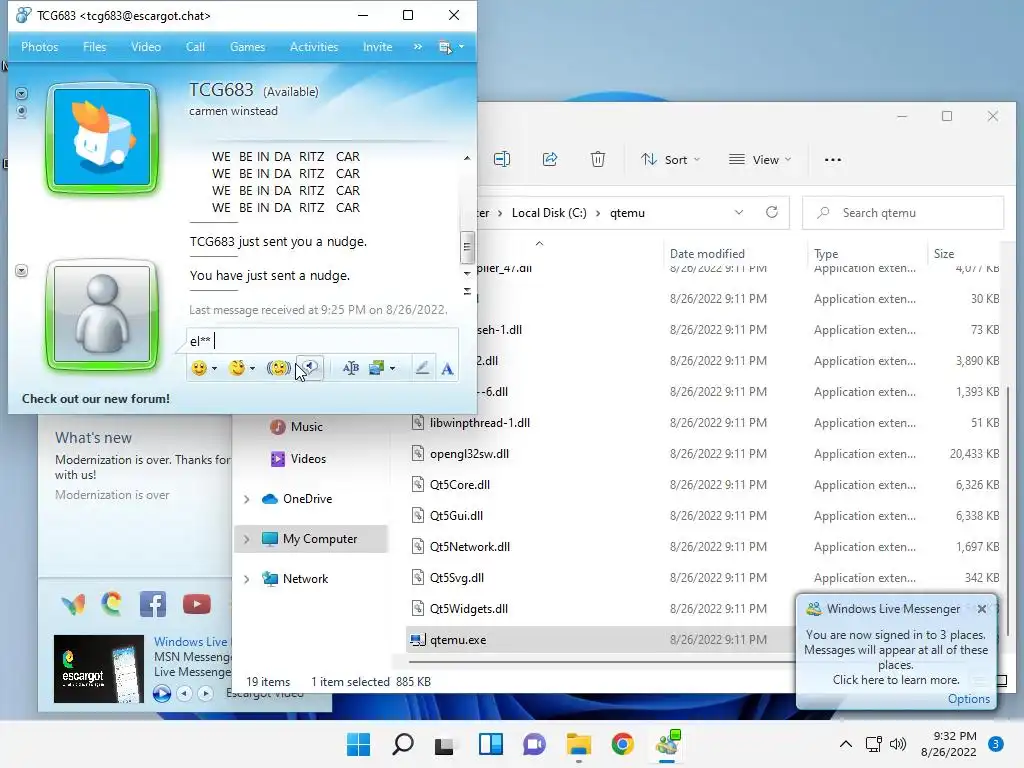
Task: Open the emoticon picker smiley icon
Action: [x=199, y=368]
